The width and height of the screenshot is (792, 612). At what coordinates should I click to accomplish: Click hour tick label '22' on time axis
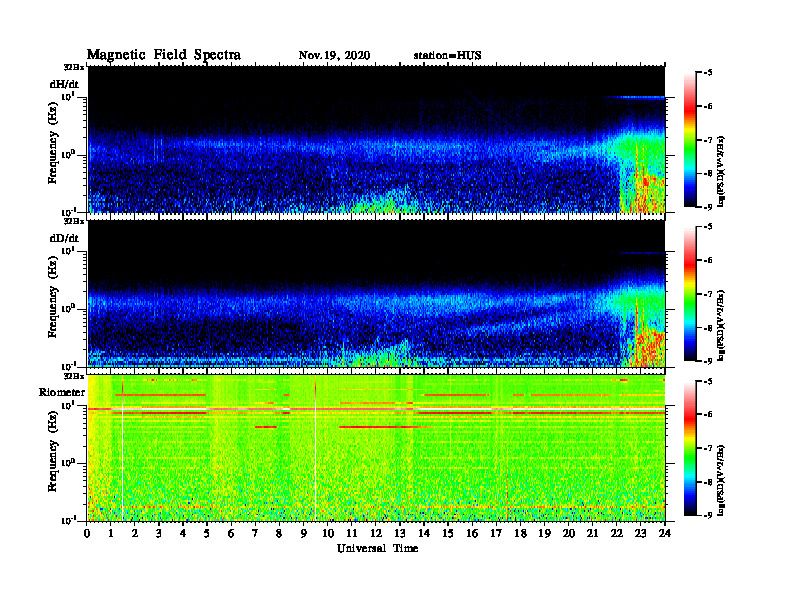pos(617,534)
